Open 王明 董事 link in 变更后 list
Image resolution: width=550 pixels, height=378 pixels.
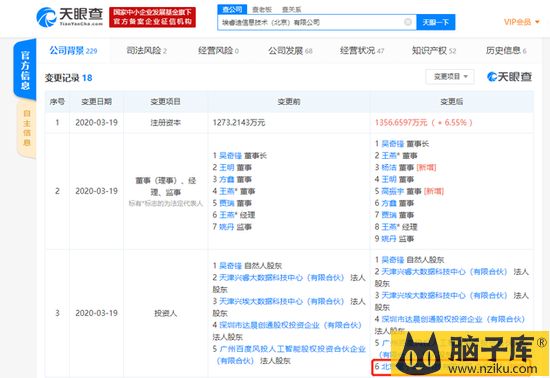click(389, 180)
